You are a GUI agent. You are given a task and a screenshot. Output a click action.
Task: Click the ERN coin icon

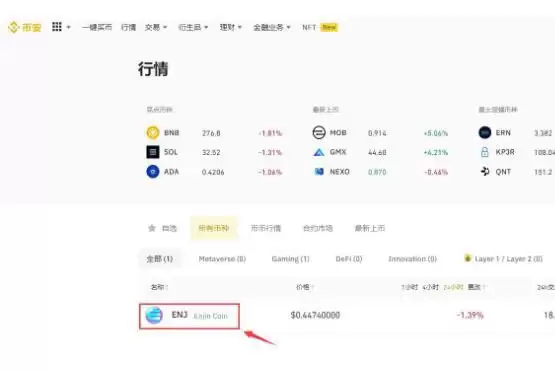(485, 133)
